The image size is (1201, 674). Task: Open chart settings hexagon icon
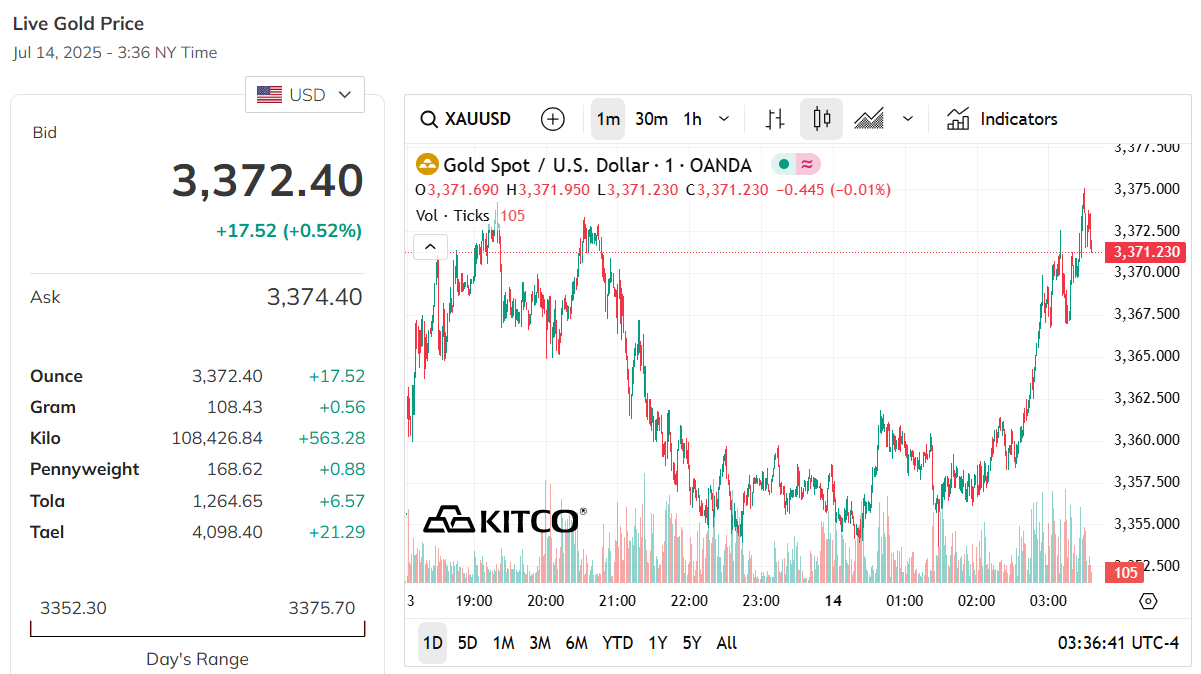coord(1148,601)
